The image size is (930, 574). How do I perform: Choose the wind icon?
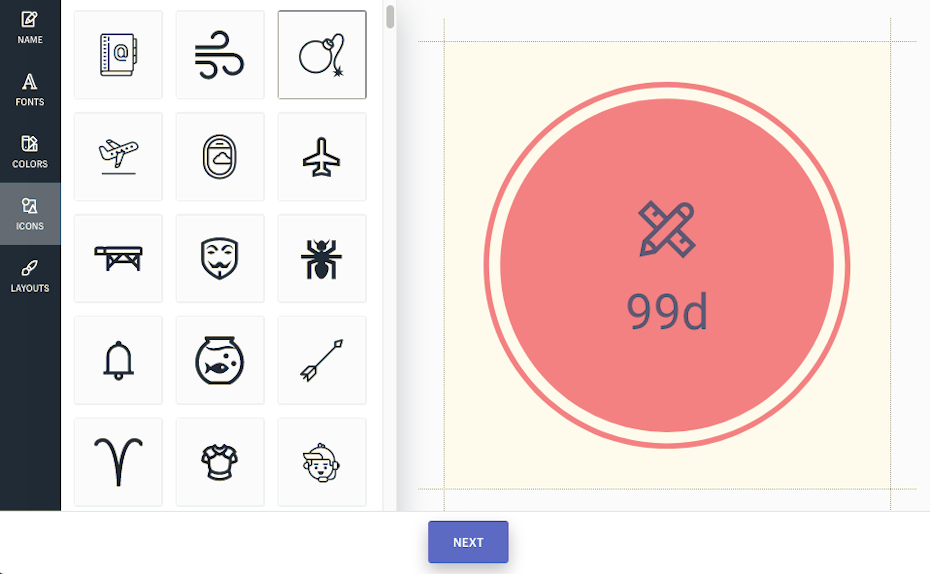tap(220, 55)
